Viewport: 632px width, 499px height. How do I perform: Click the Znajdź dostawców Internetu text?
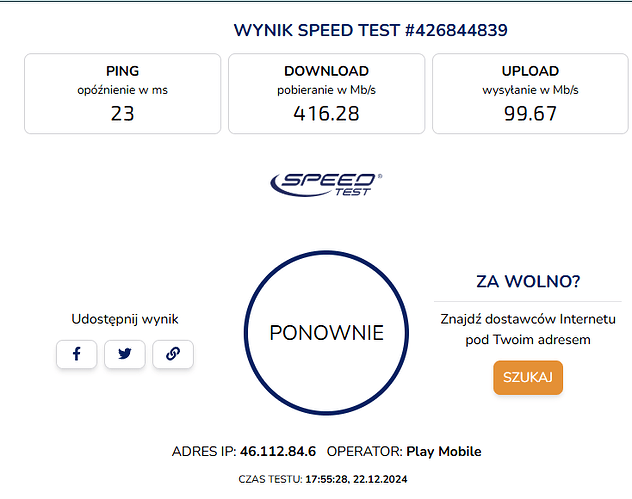tap(528, 319)
